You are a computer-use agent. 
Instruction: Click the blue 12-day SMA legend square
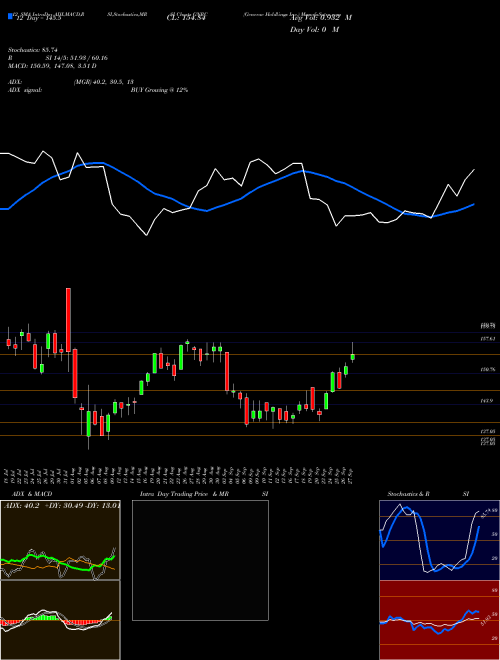pyautogui.click(x=10, y=17)
